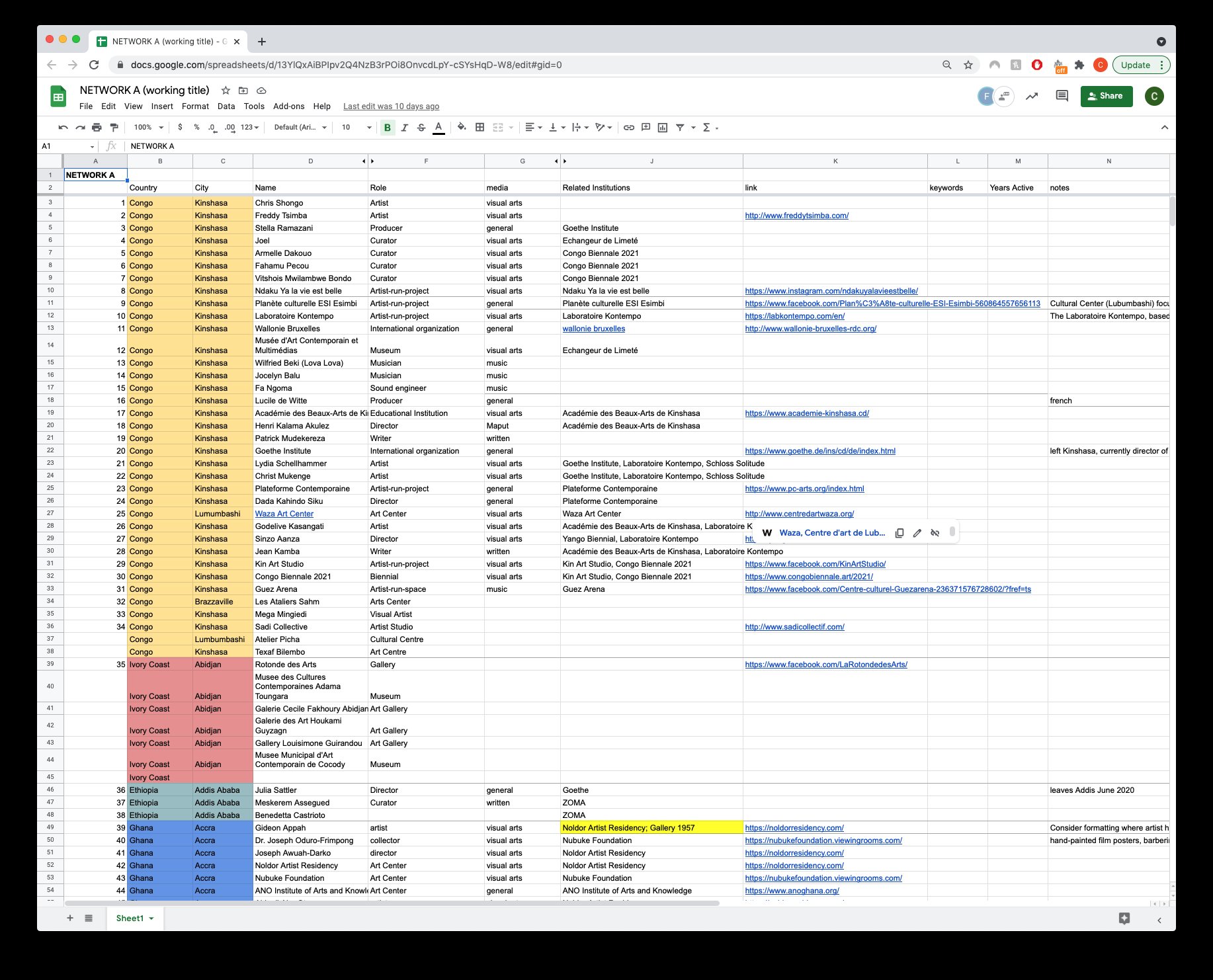
Task: Insert a link using the toolbar link icon
Action: tap(629, 128)
